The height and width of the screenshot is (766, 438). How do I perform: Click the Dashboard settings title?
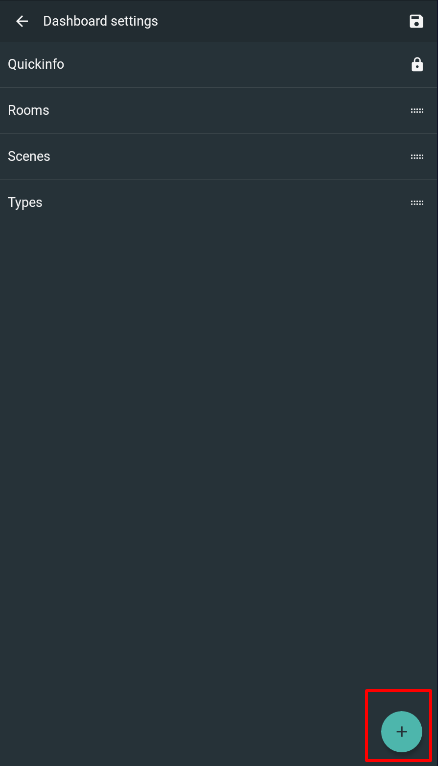[x=100, y=21]
